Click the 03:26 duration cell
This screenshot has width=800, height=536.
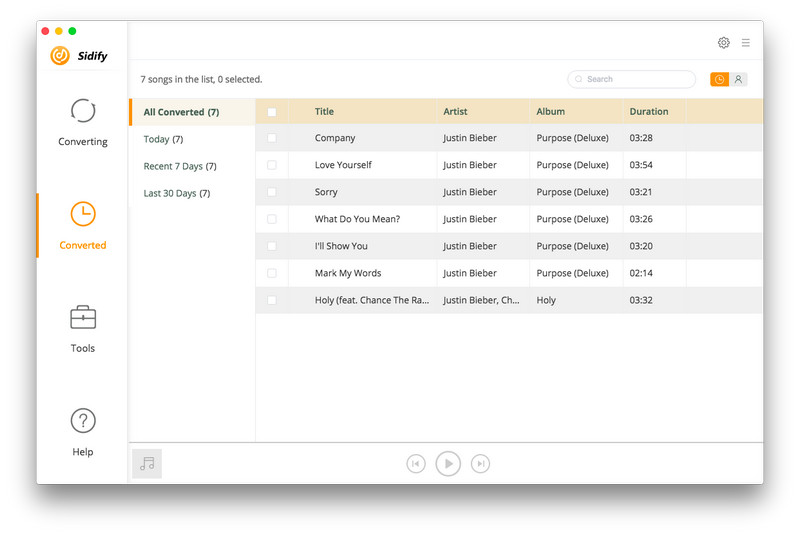click(641, 219)
